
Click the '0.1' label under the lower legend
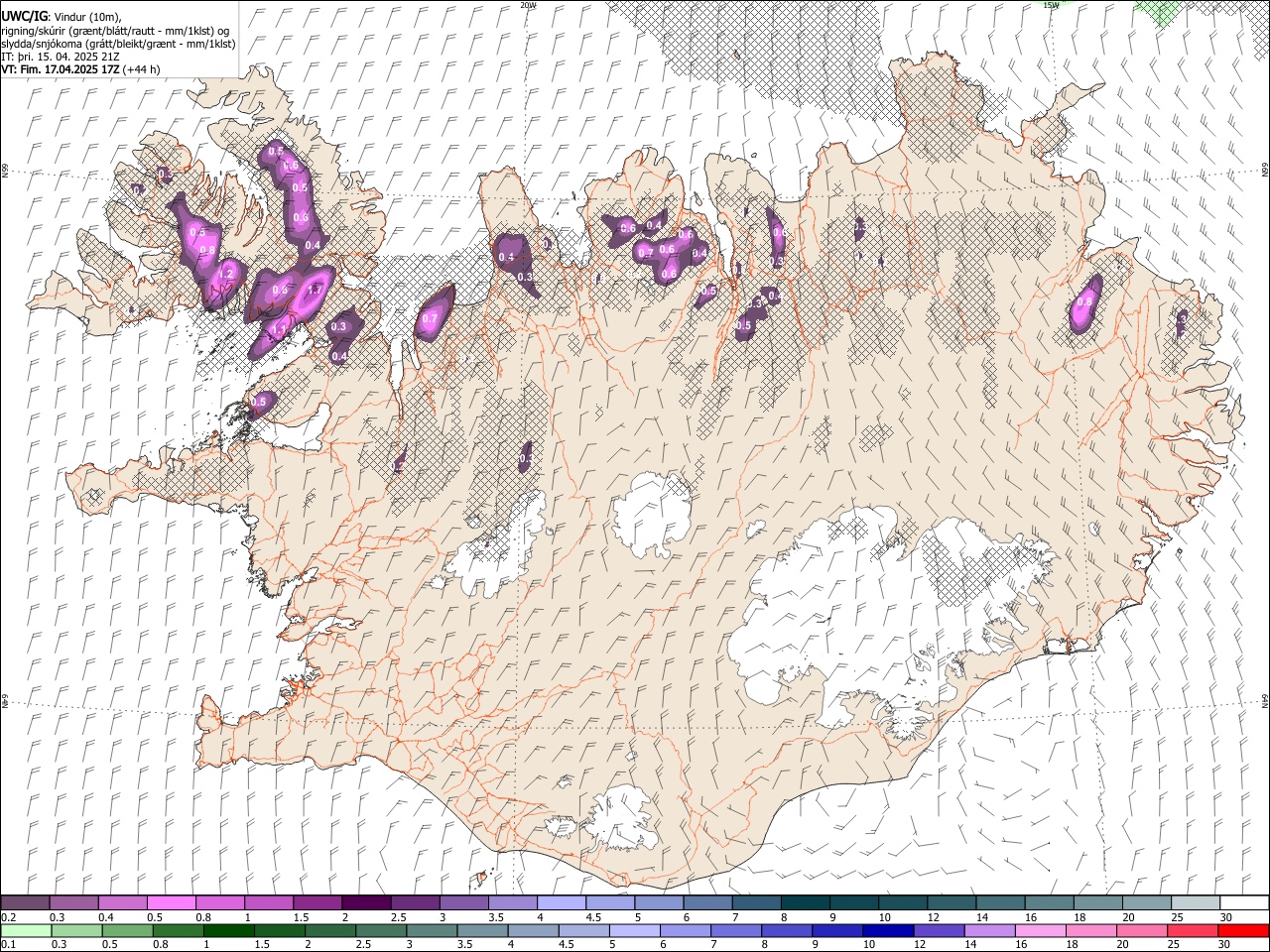pyautogui.click(x=8, y=945)
